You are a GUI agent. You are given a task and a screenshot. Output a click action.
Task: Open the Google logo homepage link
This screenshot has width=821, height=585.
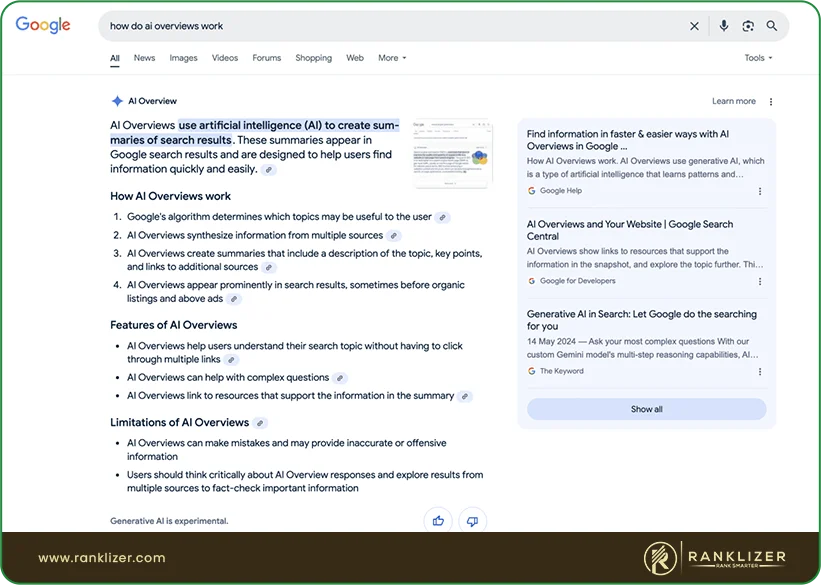[x=43, y=25]
